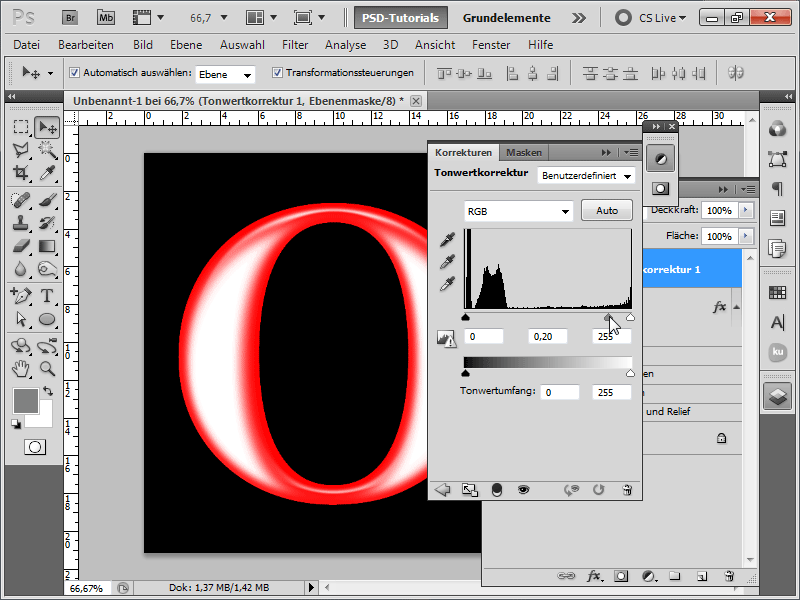Return to adjustment list arrow in Korrekturen
800x600 pixels.
click(442, 490)
